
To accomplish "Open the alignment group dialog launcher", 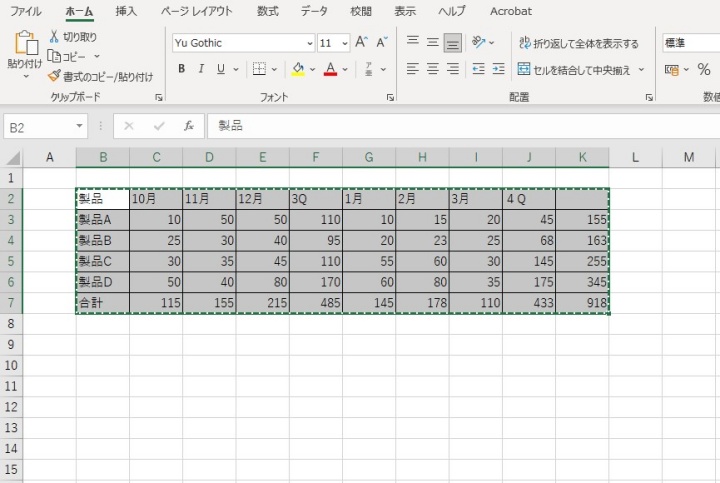I will click(x=649, y=97).
